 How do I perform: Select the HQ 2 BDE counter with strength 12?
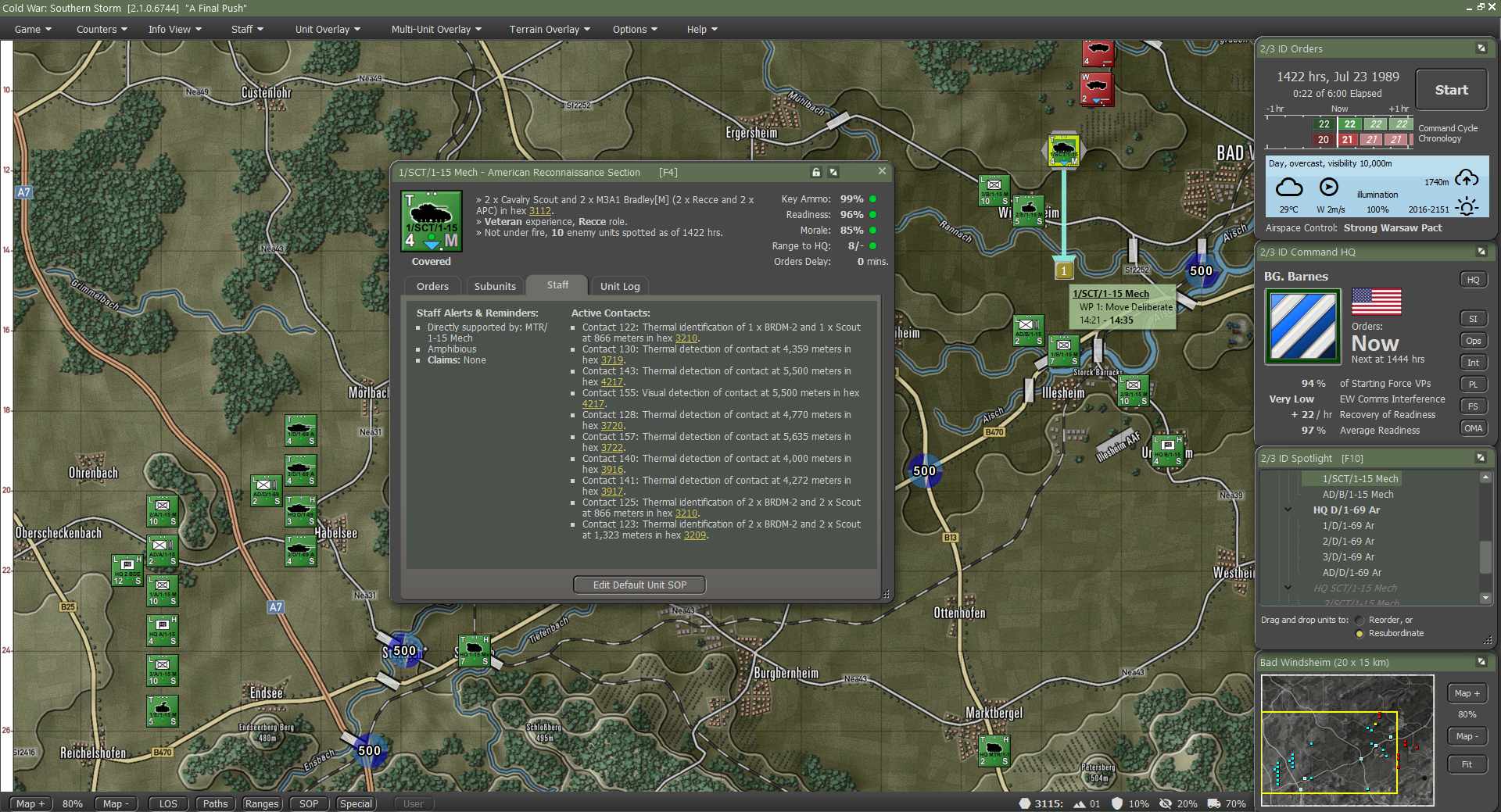[x=127, y=570]
